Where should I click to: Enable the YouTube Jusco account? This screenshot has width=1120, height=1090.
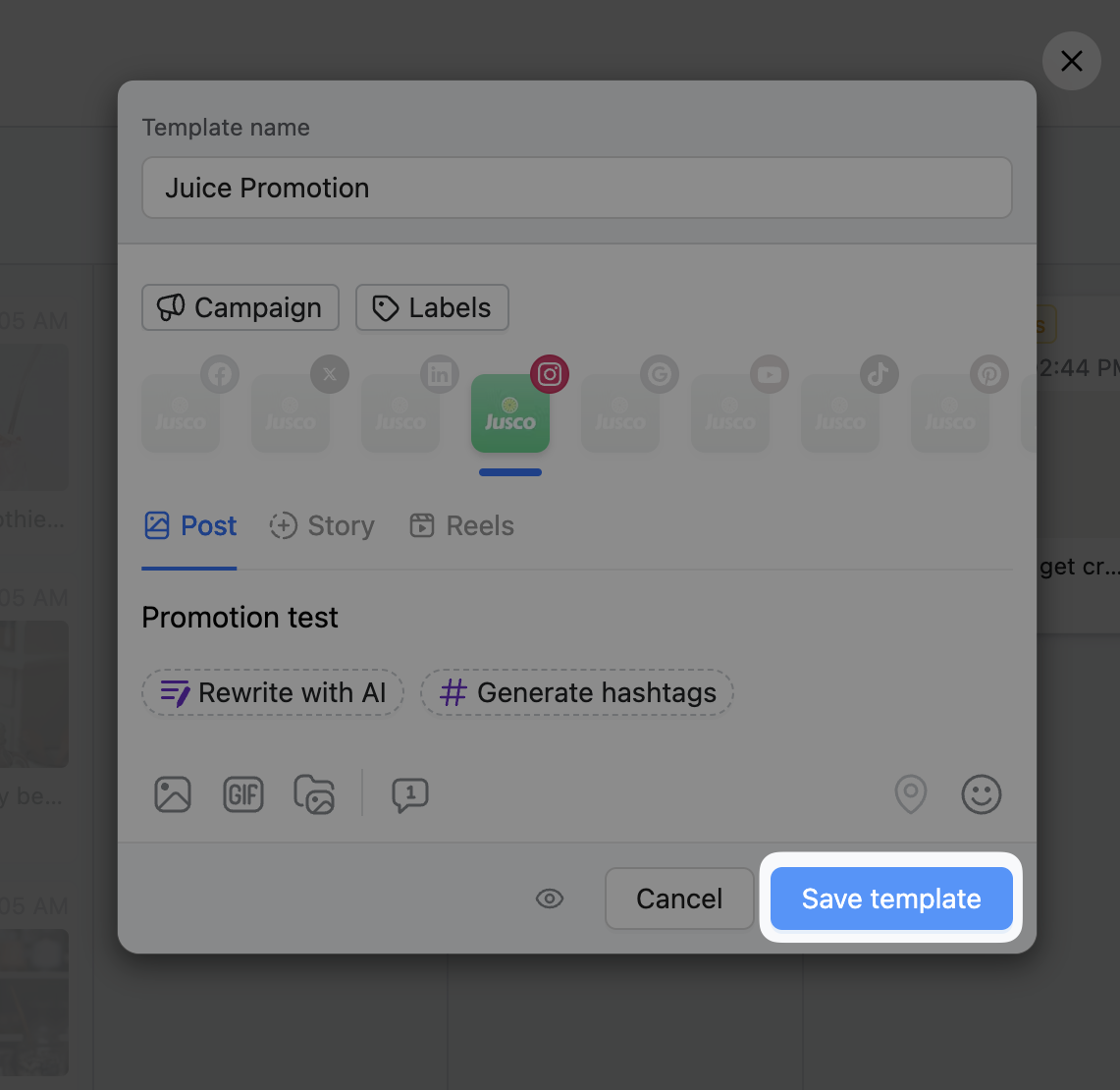(x=730, y=413)
